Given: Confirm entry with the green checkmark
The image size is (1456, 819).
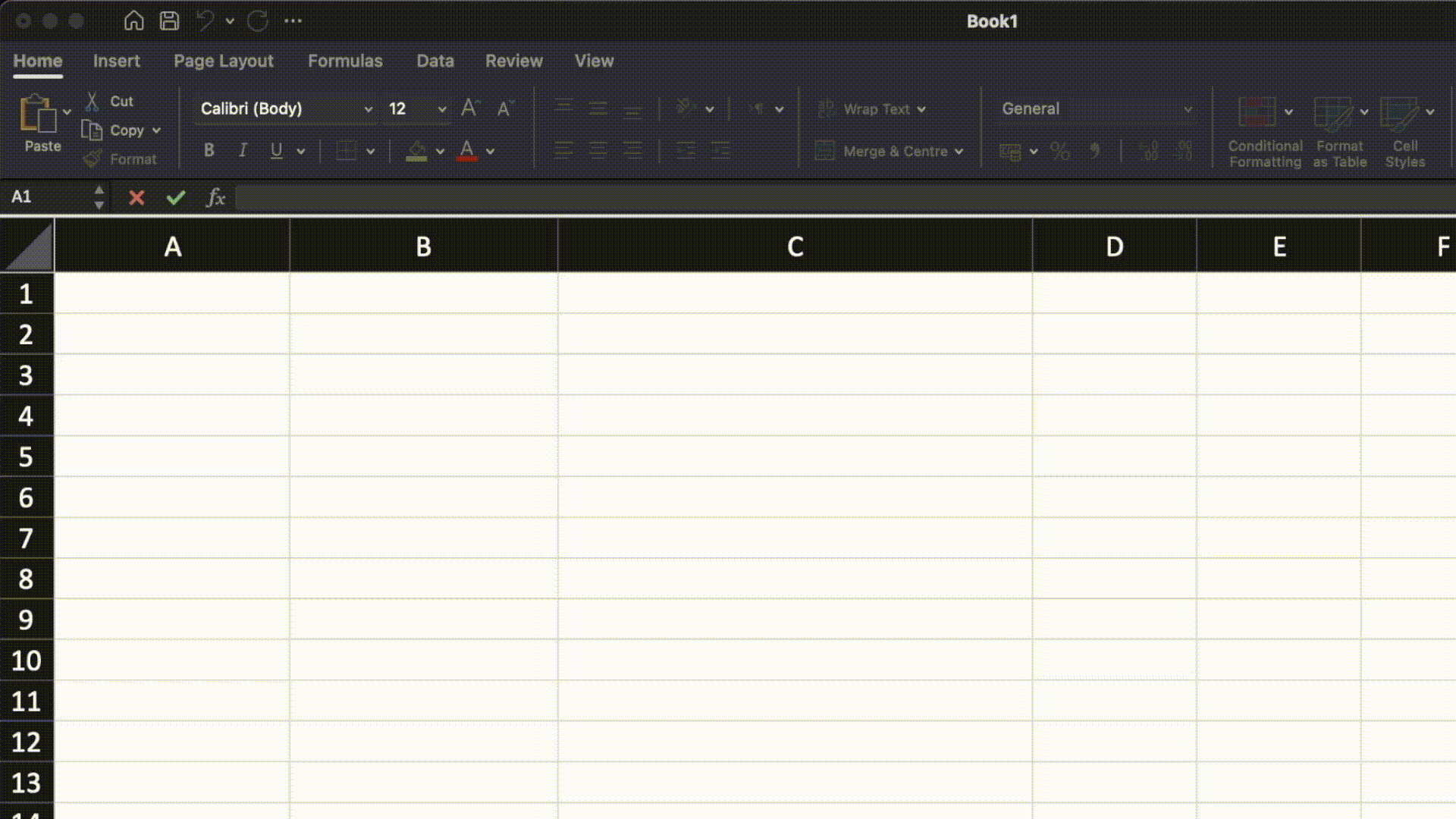Looking at the screenshot, I should coord(175,198).
